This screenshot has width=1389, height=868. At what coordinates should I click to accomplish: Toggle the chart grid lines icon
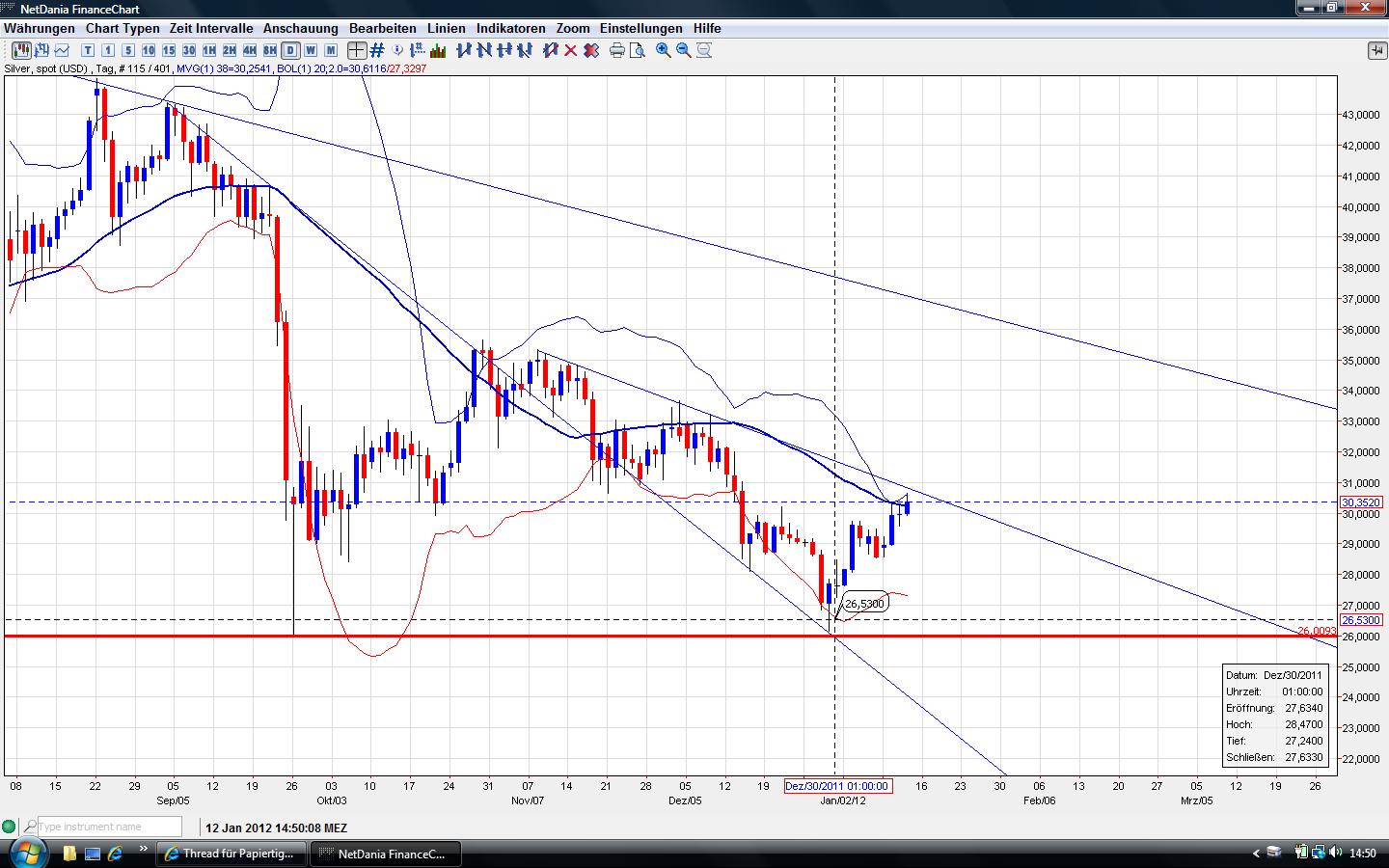(x=377, y=50)
